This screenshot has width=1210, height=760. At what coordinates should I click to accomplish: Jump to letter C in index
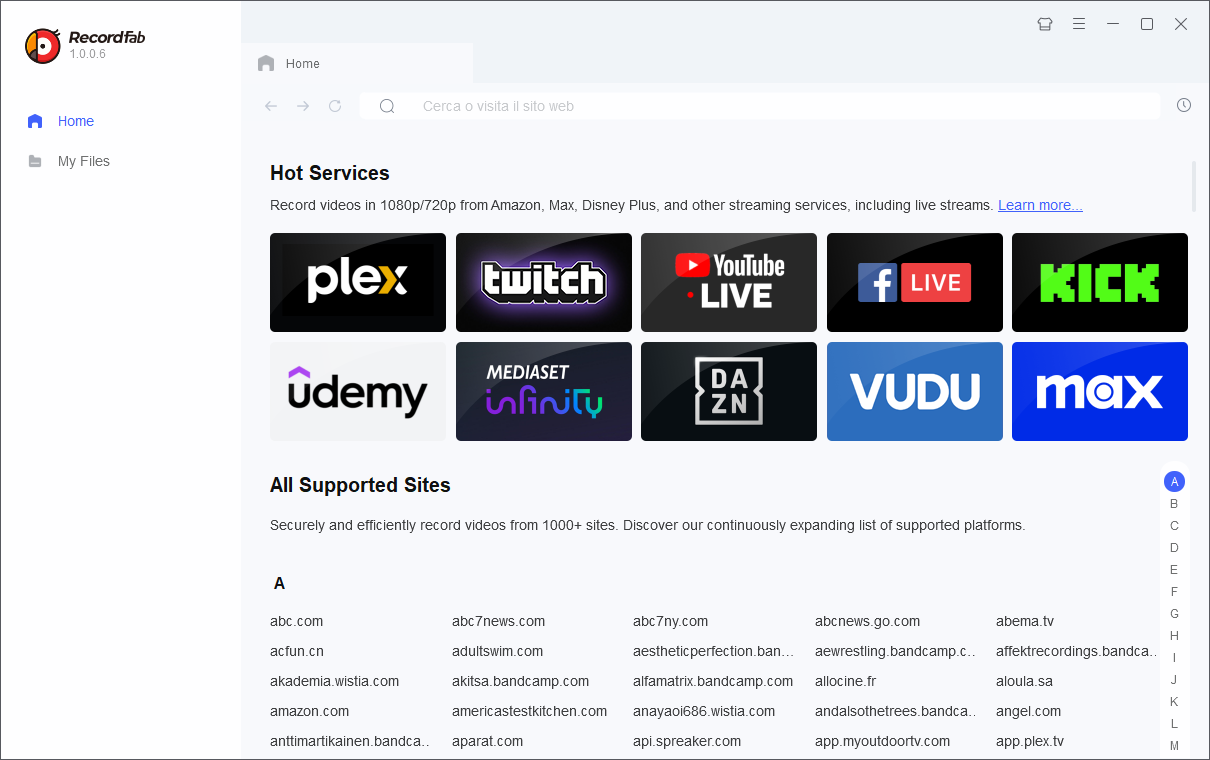tap(1174, 526)
